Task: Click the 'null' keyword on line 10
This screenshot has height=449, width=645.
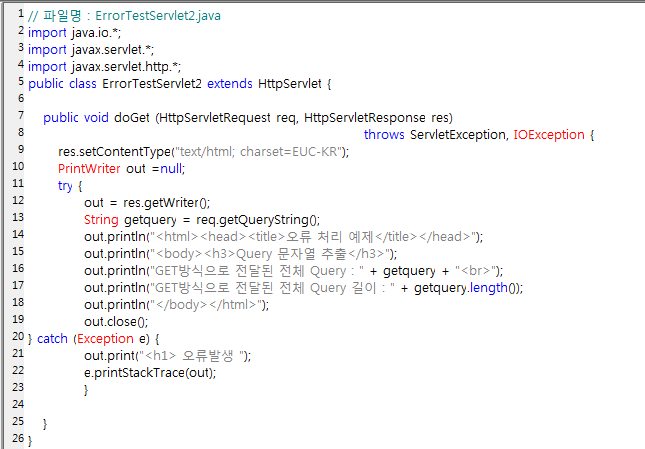Action: click(171, 169)
